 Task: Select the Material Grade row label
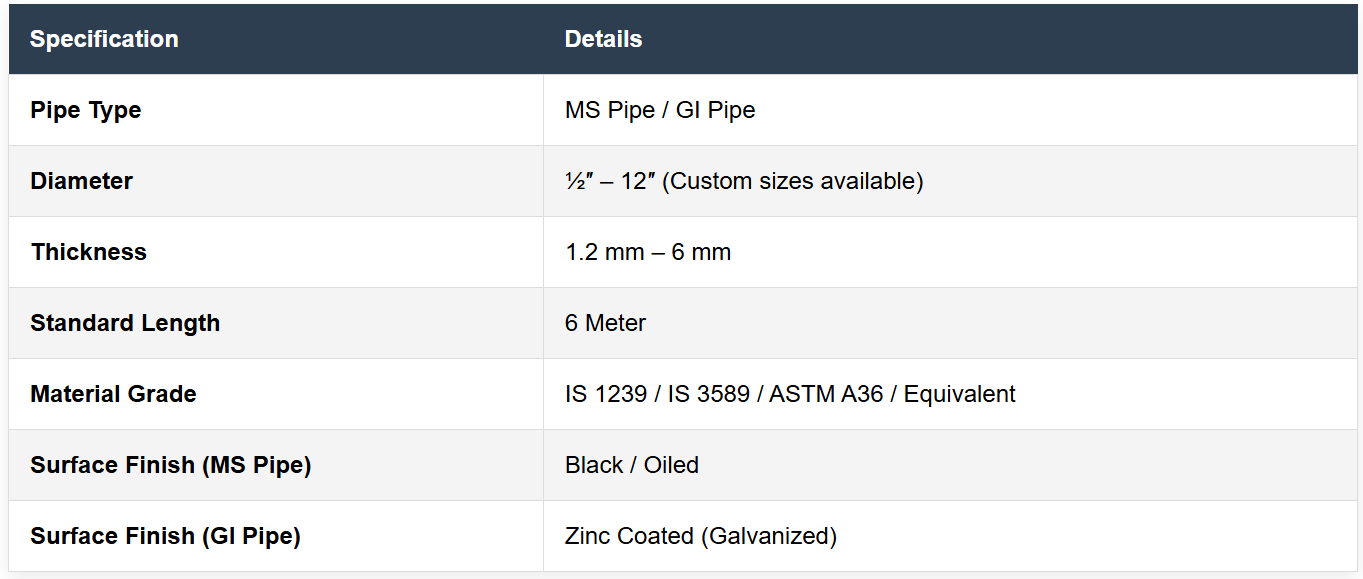click(113, 394)
